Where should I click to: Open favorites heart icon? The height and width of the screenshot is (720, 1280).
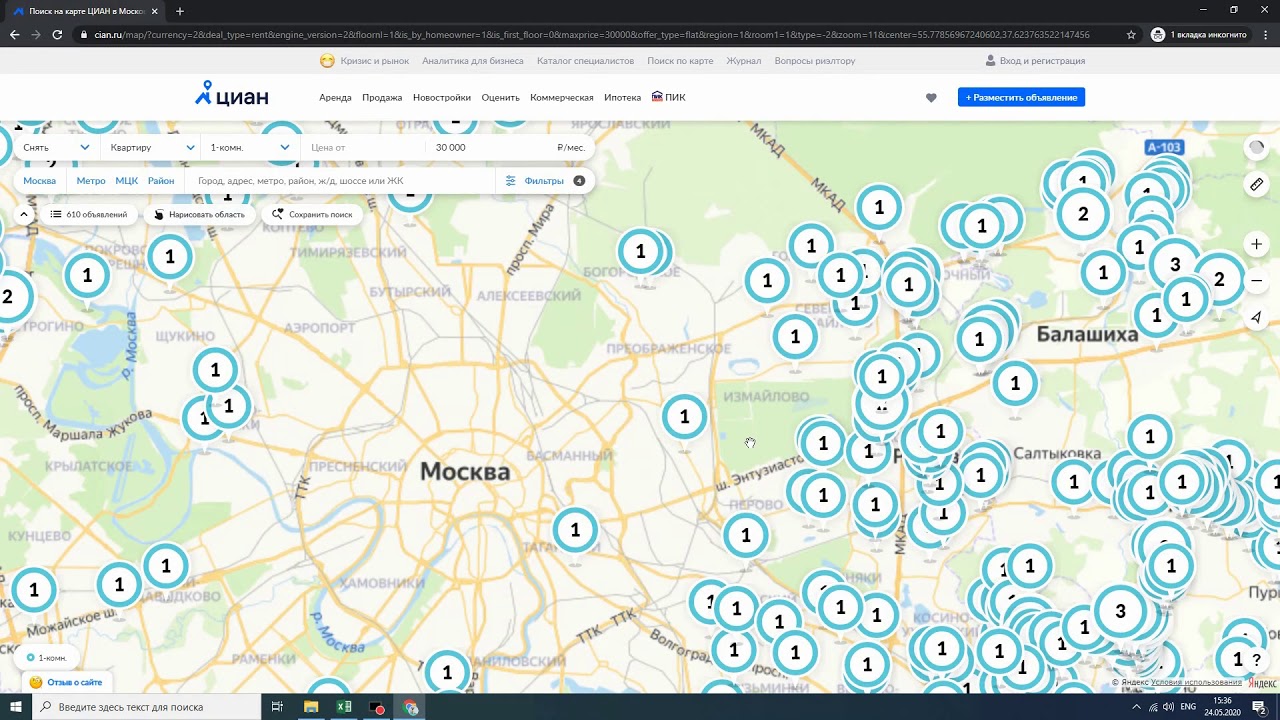pos(931,98)
